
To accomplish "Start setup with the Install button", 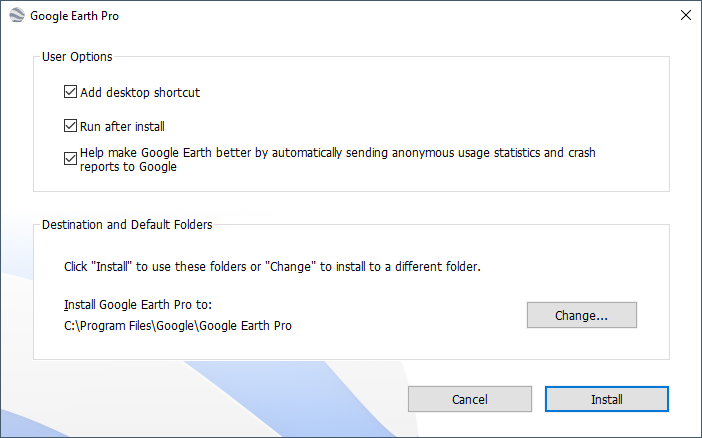I will tap(606, 399).
